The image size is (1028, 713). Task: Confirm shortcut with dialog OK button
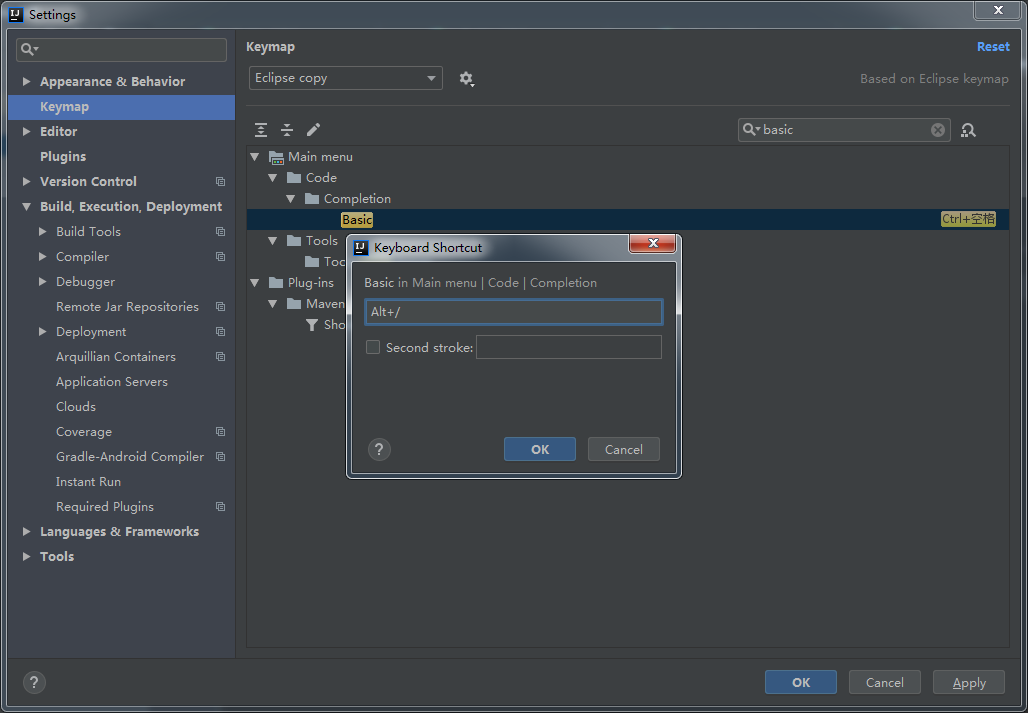(540, 450)
